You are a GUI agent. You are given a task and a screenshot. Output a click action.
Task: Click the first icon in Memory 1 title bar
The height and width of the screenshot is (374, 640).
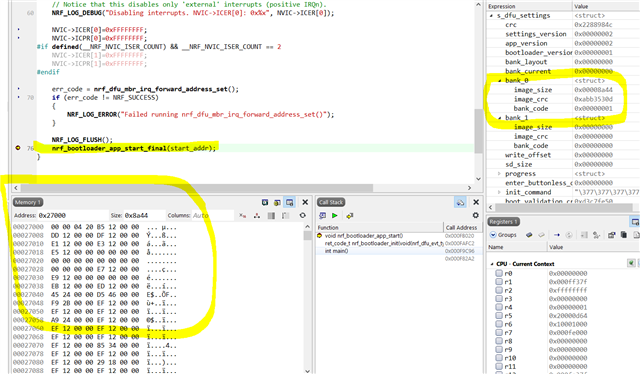point(265,202)
